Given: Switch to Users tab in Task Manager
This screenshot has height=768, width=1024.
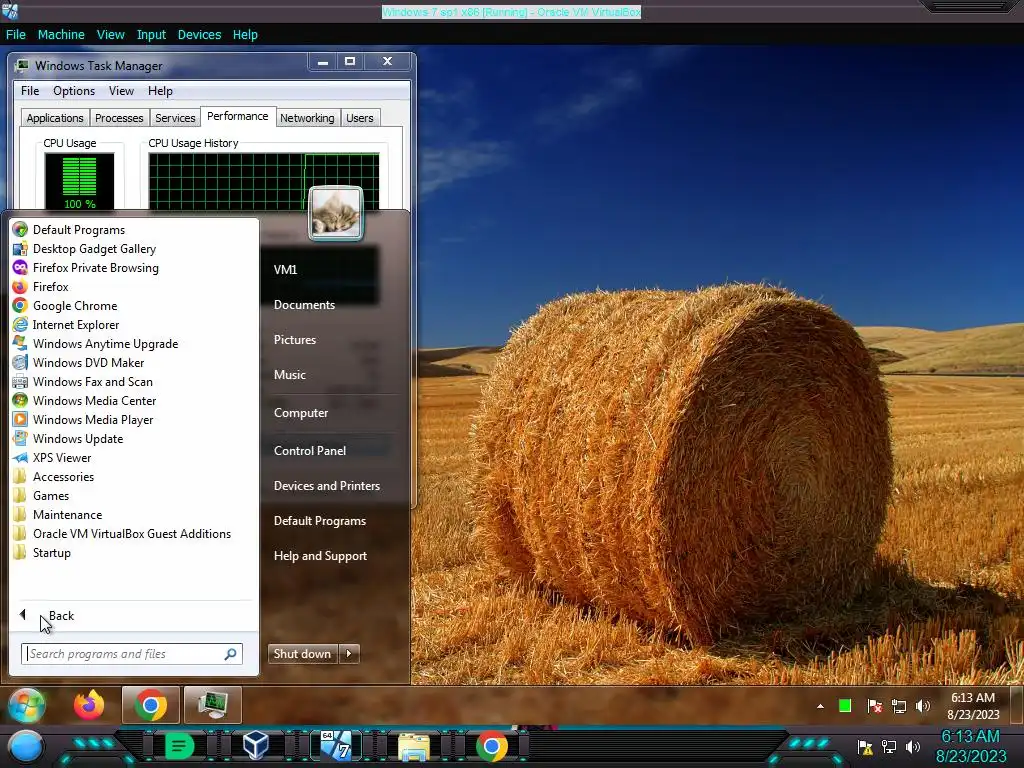Looking at the screenshot, I should pyautogui.click(x=360, y=118).
